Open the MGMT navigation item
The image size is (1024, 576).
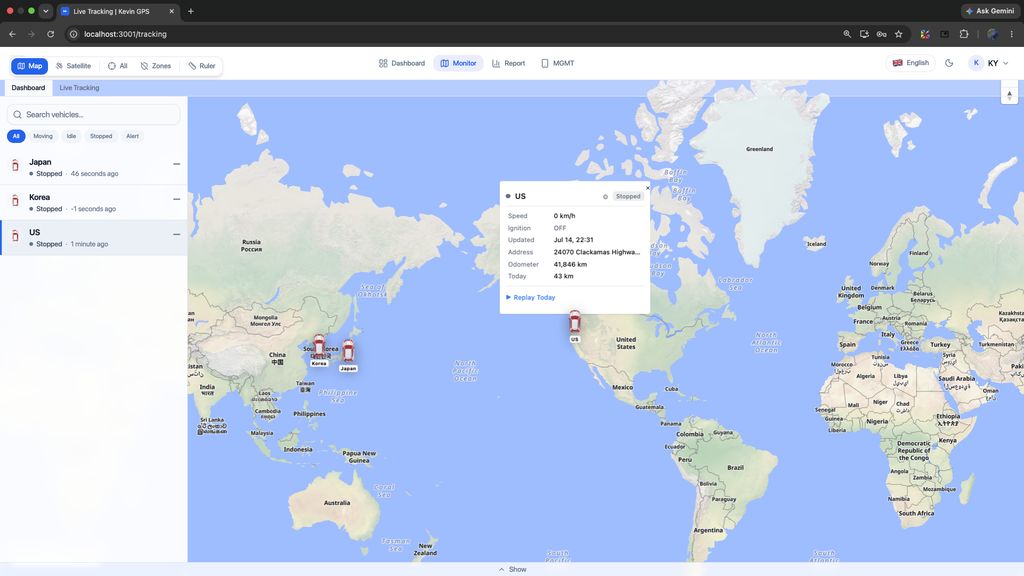click(x=558, y=63)
